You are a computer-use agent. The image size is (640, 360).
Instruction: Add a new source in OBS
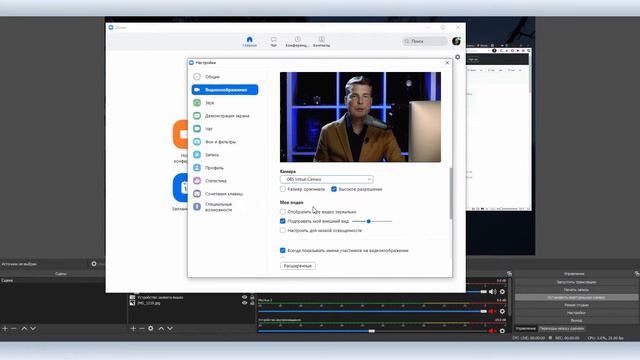[x=133, y=329]
